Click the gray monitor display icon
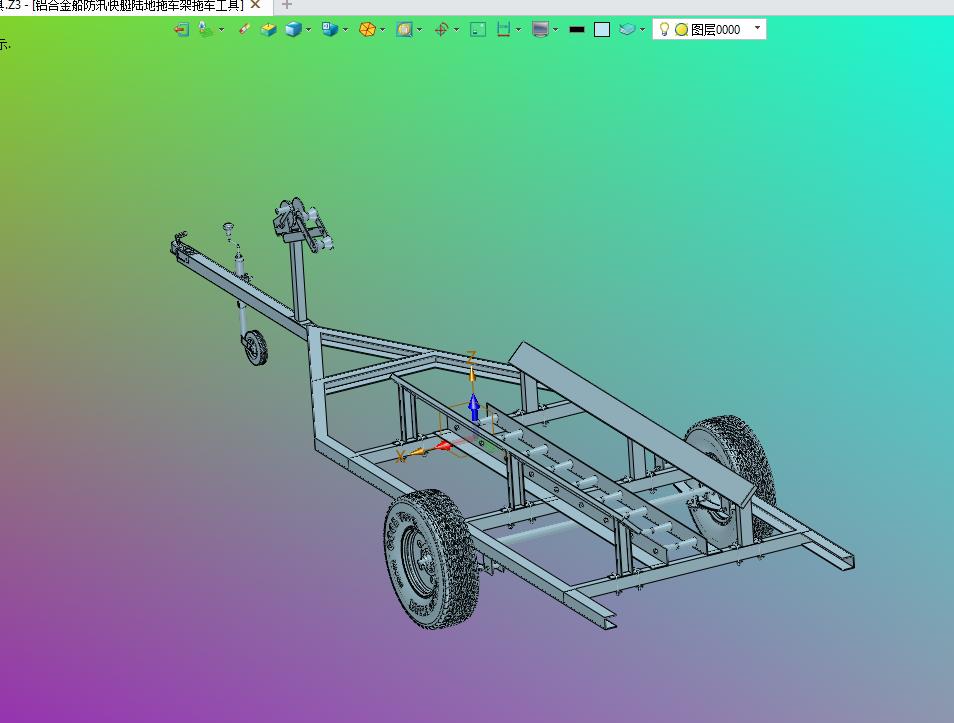The image size is (954, 723). coord(540,29)
